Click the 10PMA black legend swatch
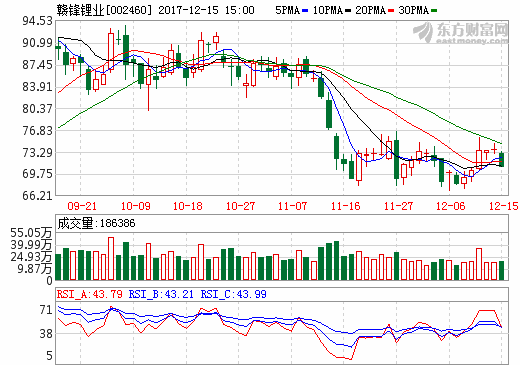520x365 pixels. pyautogui.click(x=348, y=11)
